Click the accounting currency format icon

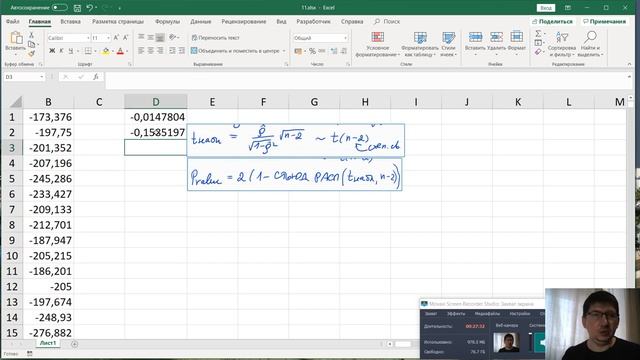pos(298,51)
